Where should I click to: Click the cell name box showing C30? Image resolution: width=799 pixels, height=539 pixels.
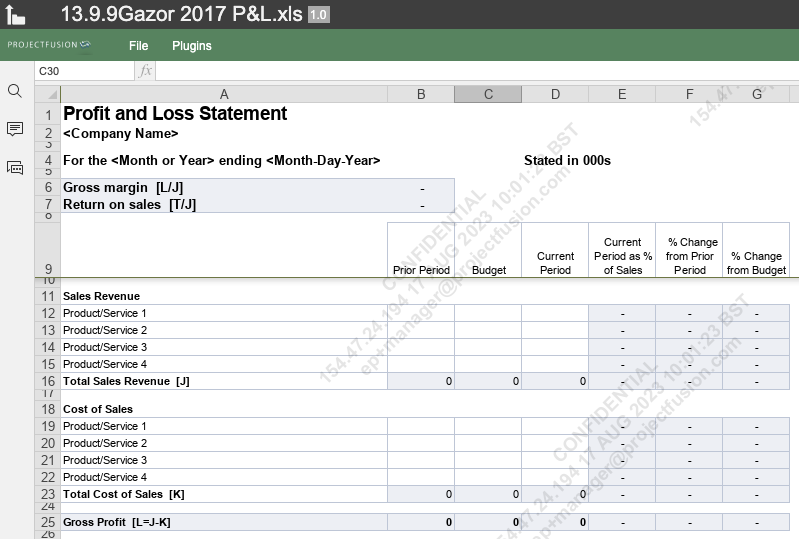(84, 71)
